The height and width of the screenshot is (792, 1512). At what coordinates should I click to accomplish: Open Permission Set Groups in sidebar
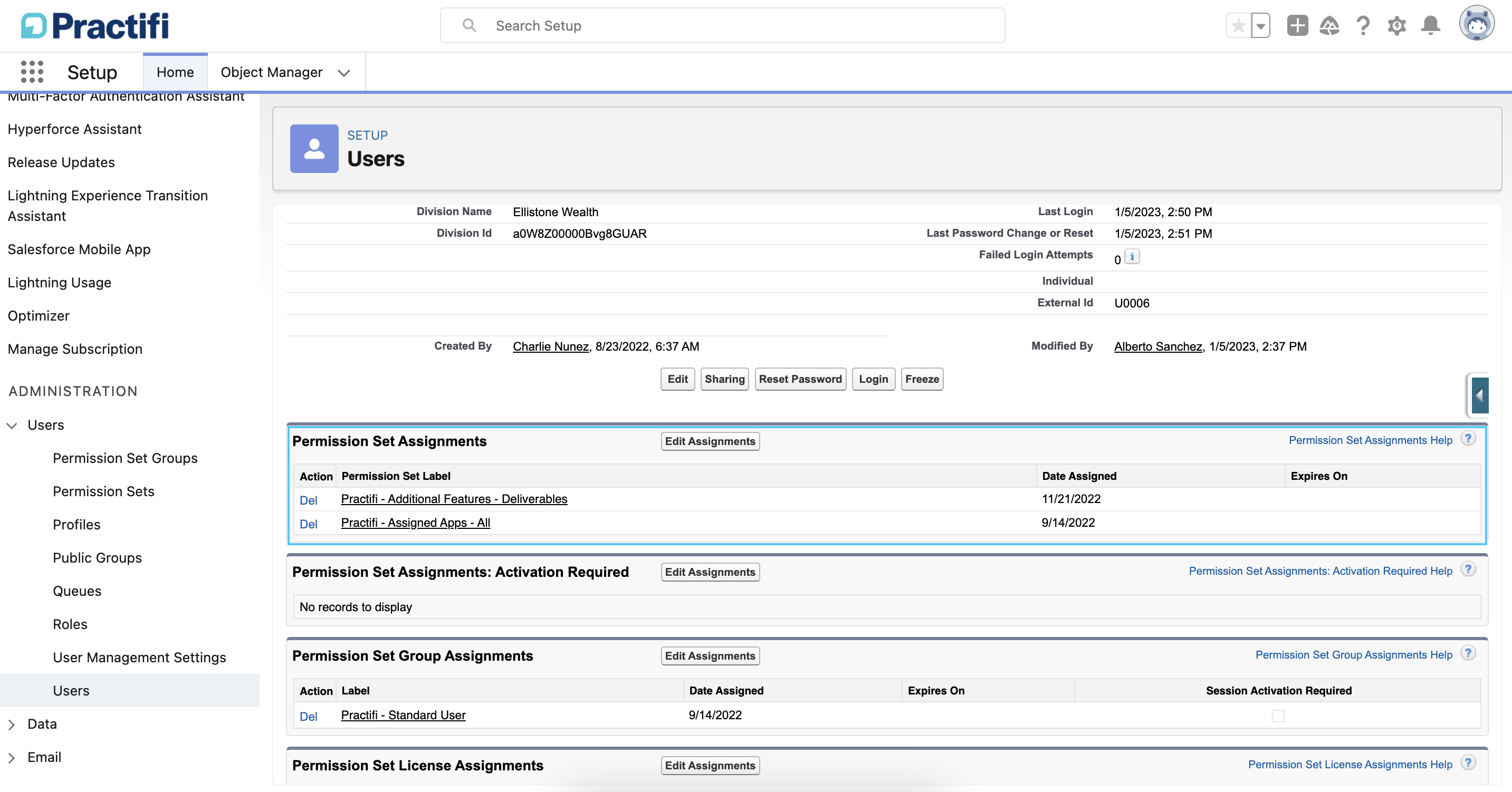[125, 458]
